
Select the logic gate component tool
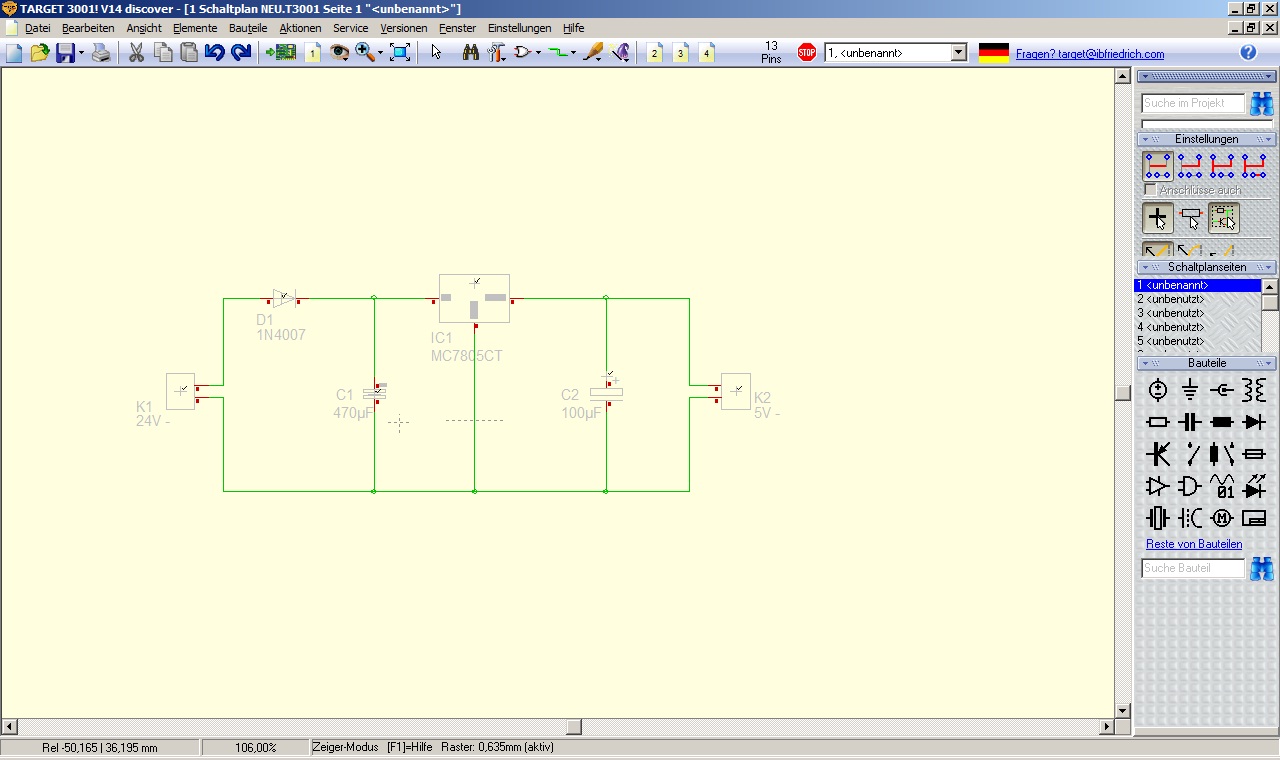(x=522, y=53)
